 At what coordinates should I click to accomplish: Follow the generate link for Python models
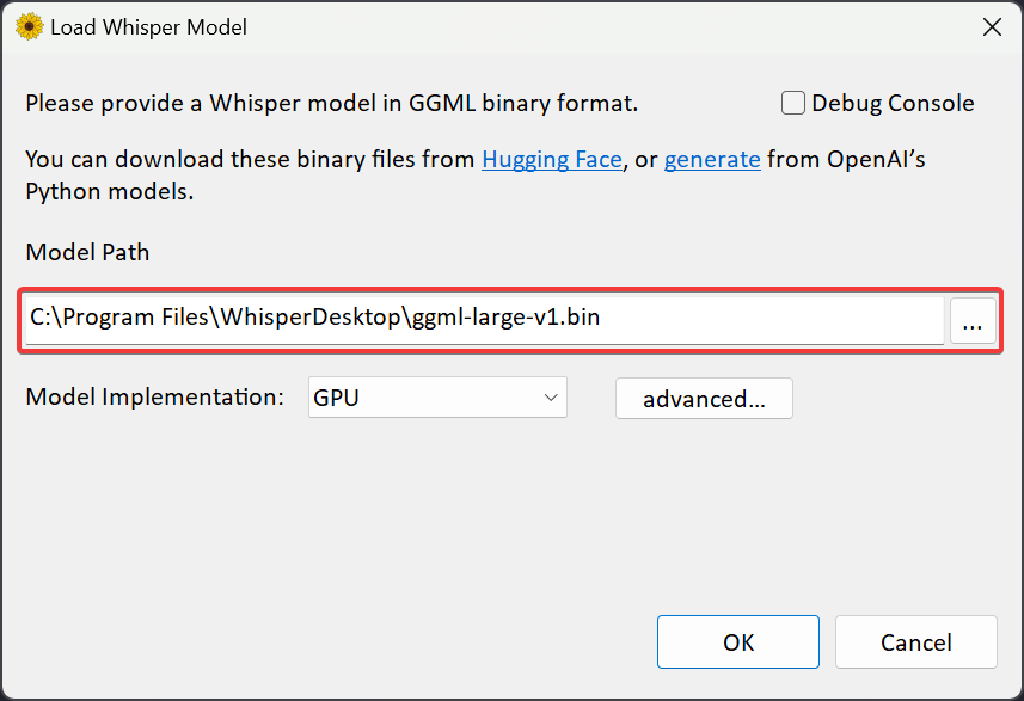712,158
